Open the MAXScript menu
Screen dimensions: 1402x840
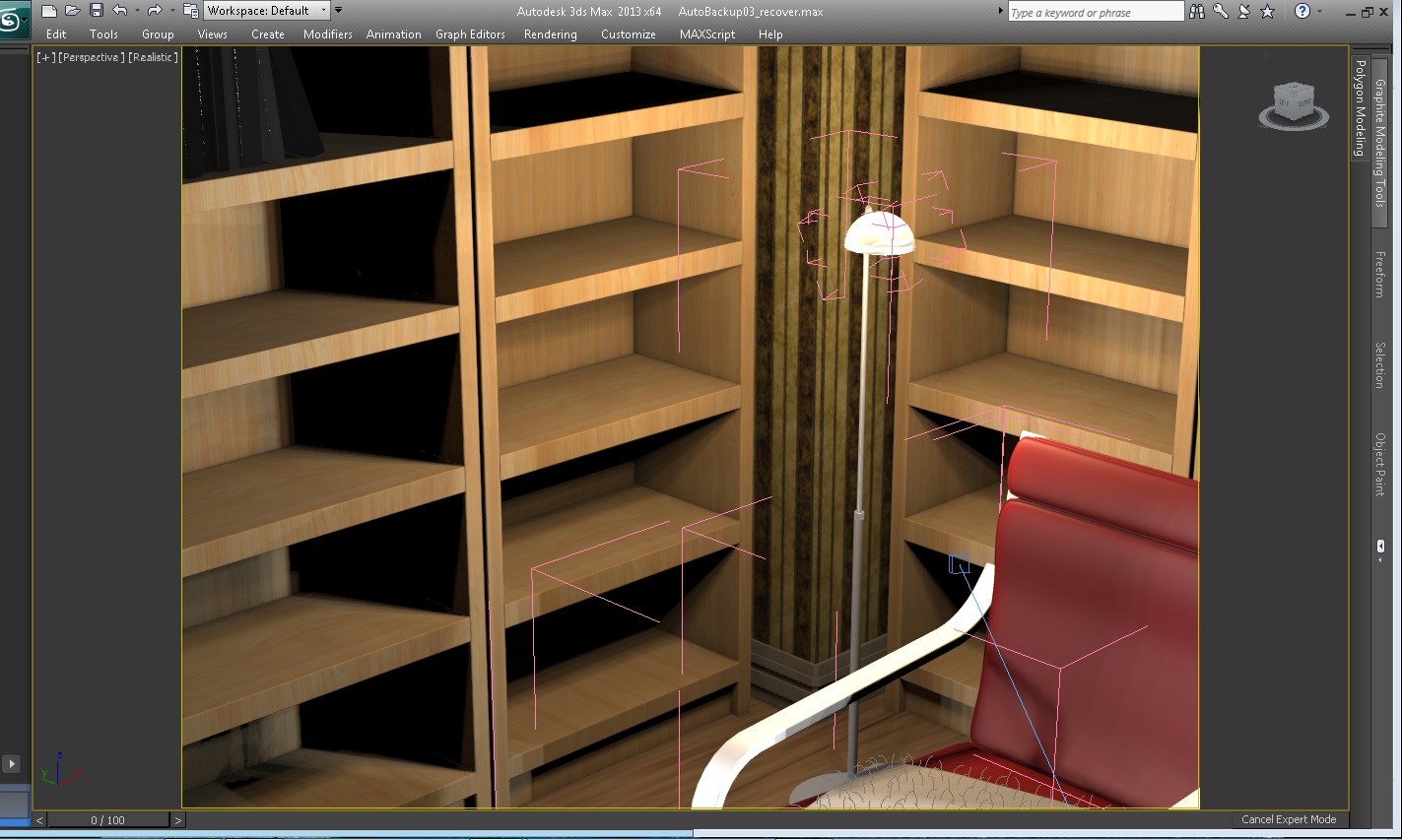pos(706,34)
